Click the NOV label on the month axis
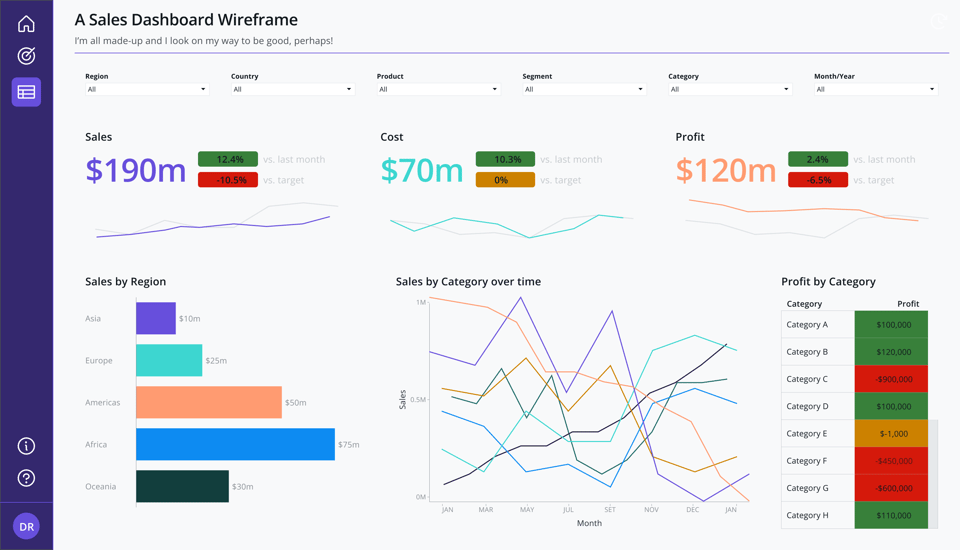Image resolution: width=960 pixels, height=550 pixels. 651,510
